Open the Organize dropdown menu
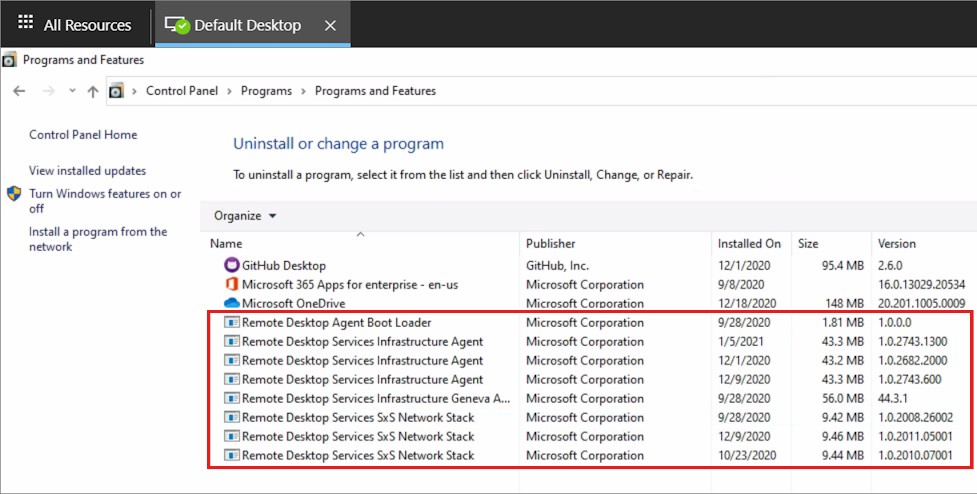Viewport: 977px width, 494px height. tap(245, 216)
